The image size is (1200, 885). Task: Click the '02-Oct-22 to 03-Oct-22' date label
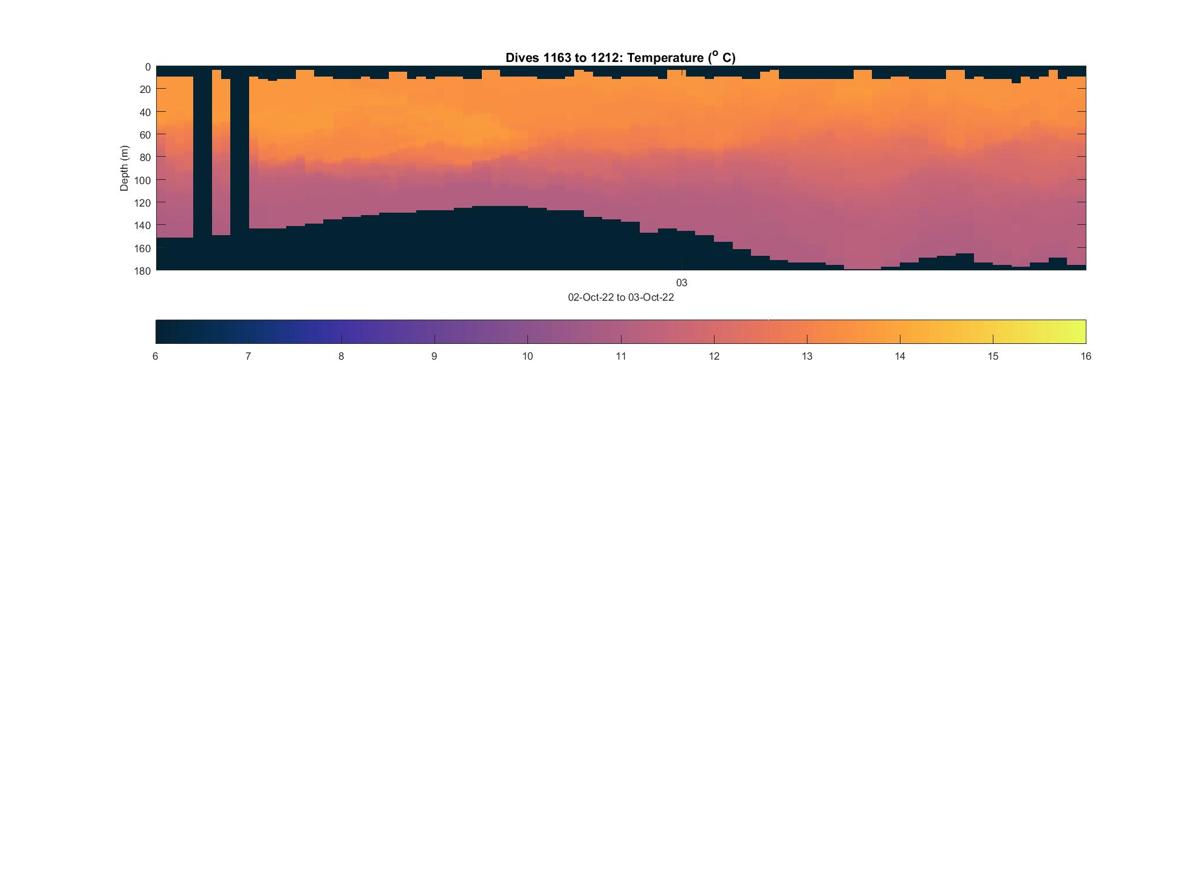[x=621, y=297]
